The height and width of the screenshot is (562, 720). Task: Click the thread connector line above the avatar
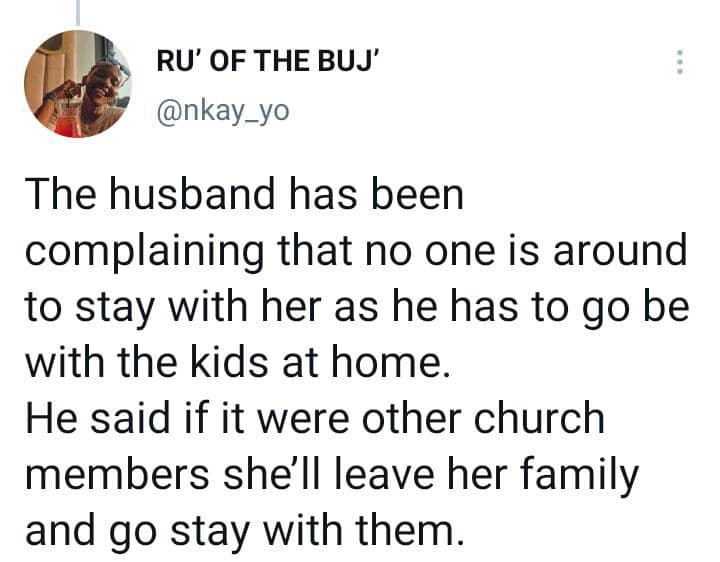coord(77,10)
